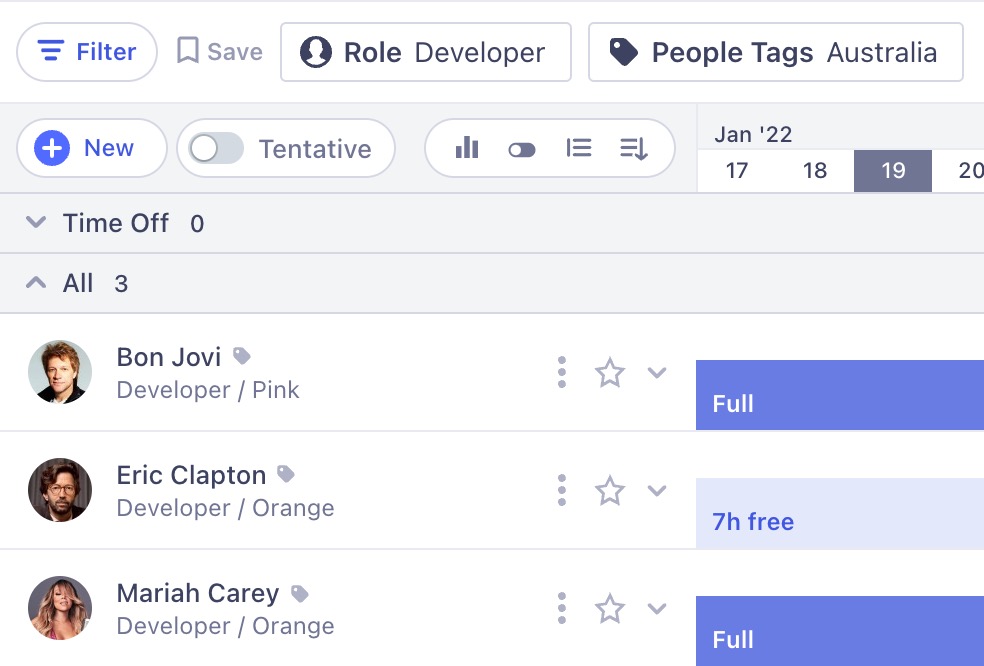Expand the Time Off section

pyautogui.click(x=36, y=223)
